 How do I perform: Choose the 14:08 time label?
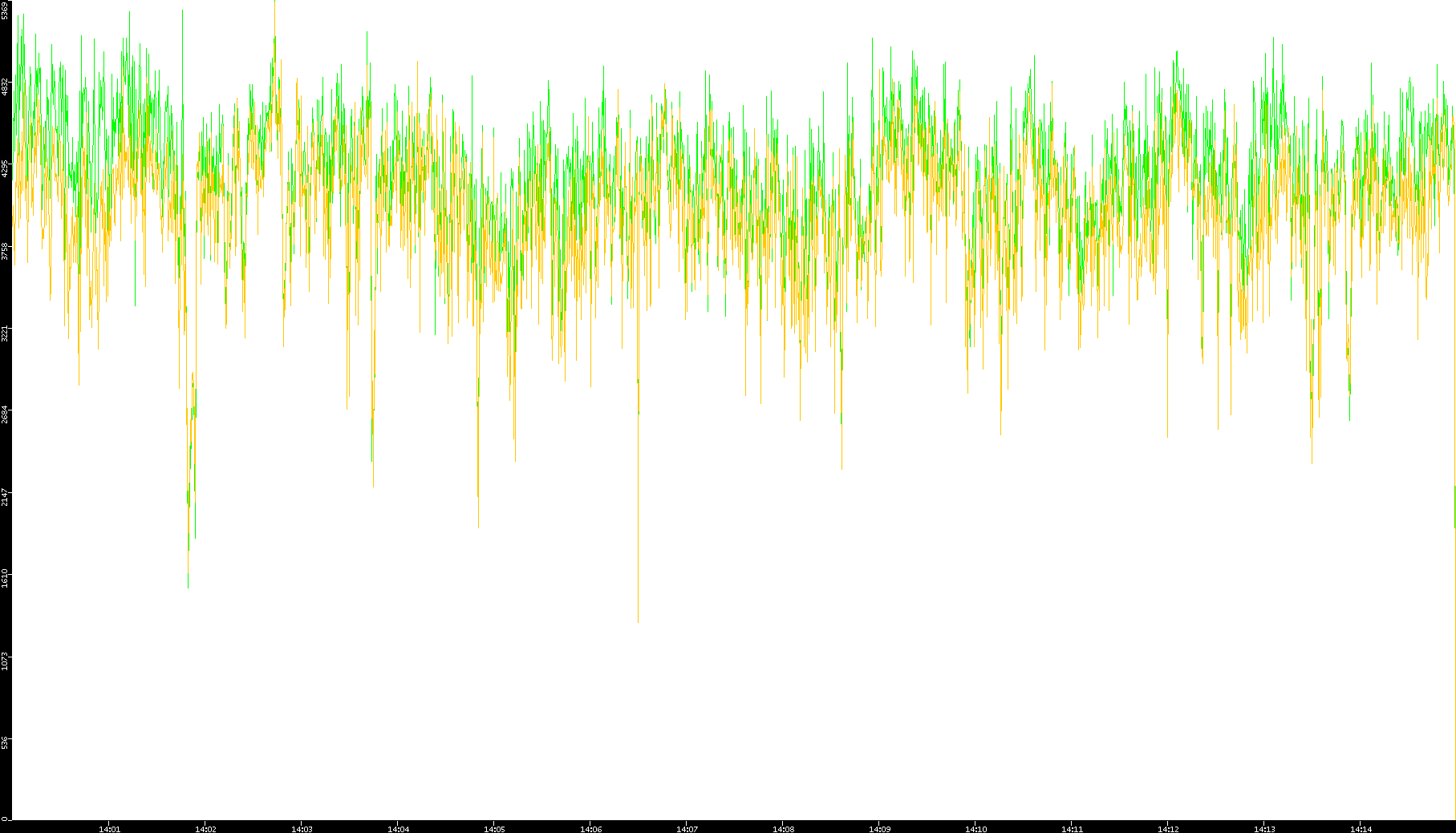coord(783,829)
